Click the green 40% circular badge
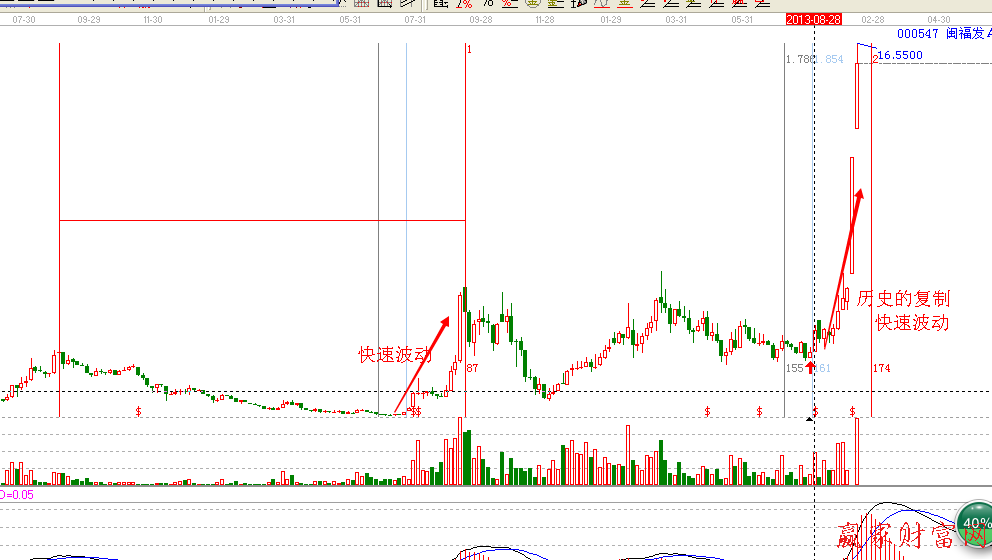Image resolution: width=992 pixels, height=560 pixels. [975, 523]
